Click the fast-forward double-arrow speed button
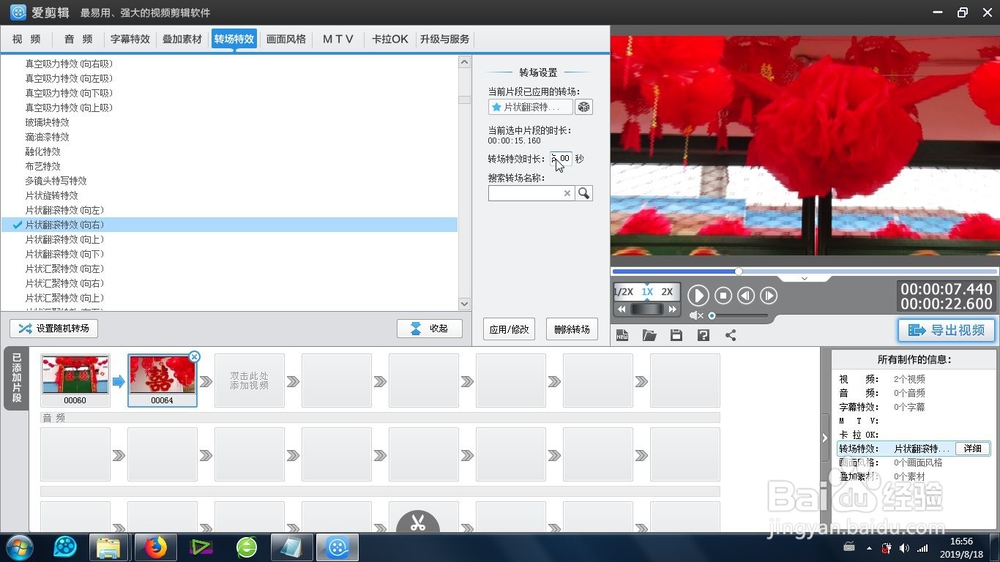This screenshot has height=562, width=1000. [672, 309]
